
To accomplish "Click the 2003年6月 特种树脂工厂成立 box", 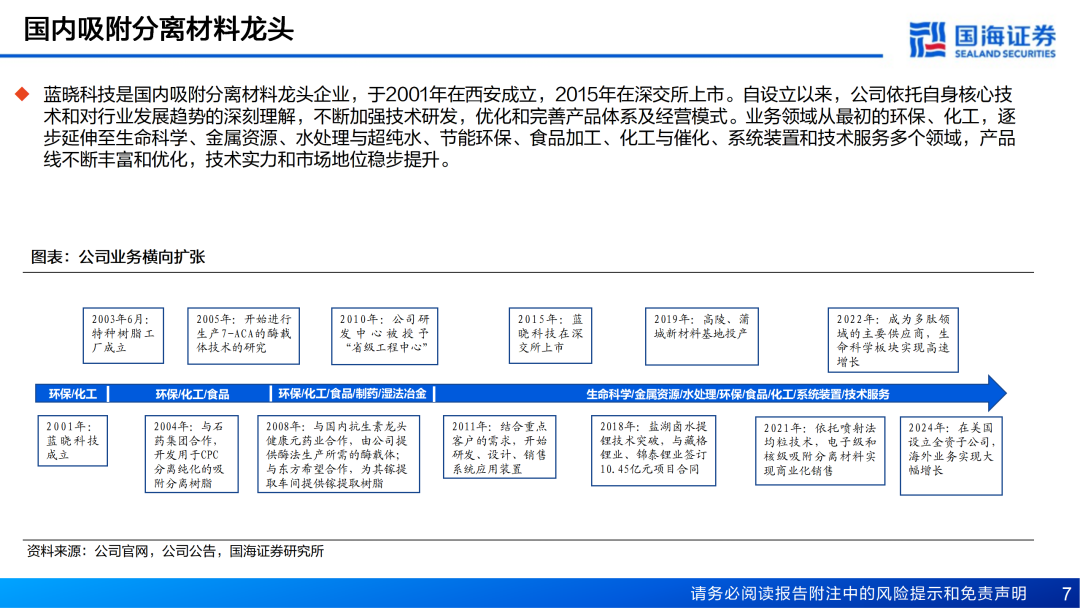I will 123,334.
